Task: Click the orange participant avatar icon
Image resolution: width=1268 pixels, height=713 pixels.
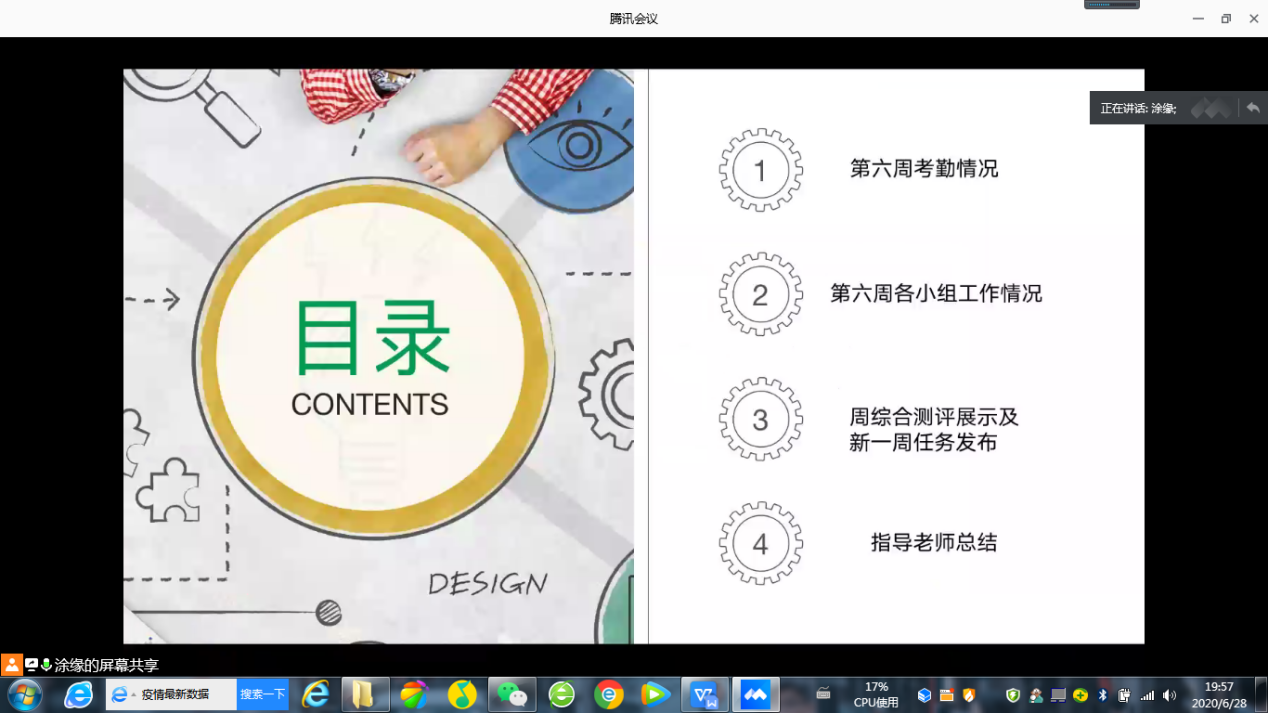Action: [12, 665]
